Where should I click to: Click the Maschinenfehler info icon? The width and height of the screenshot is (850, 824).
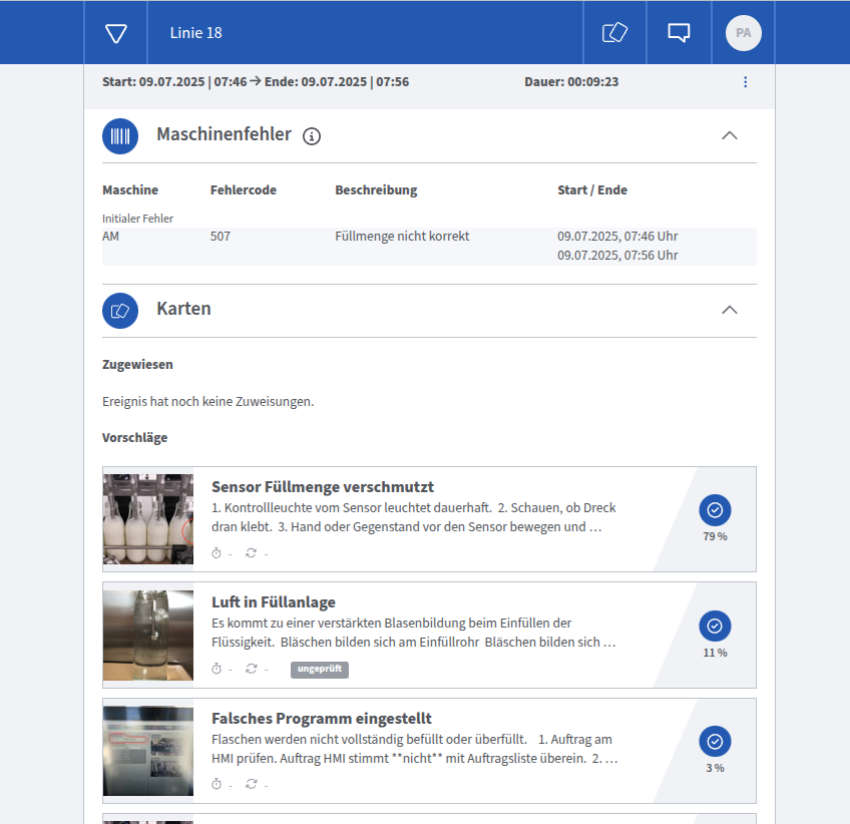coord(311,136)
